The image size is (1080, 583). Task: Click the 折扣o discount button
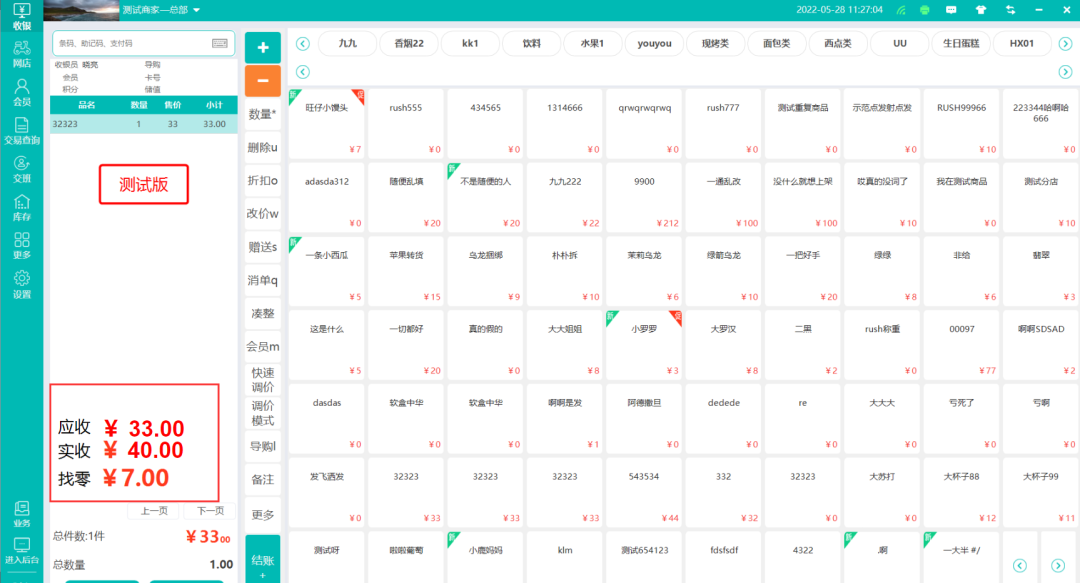(x=262, y=180)
